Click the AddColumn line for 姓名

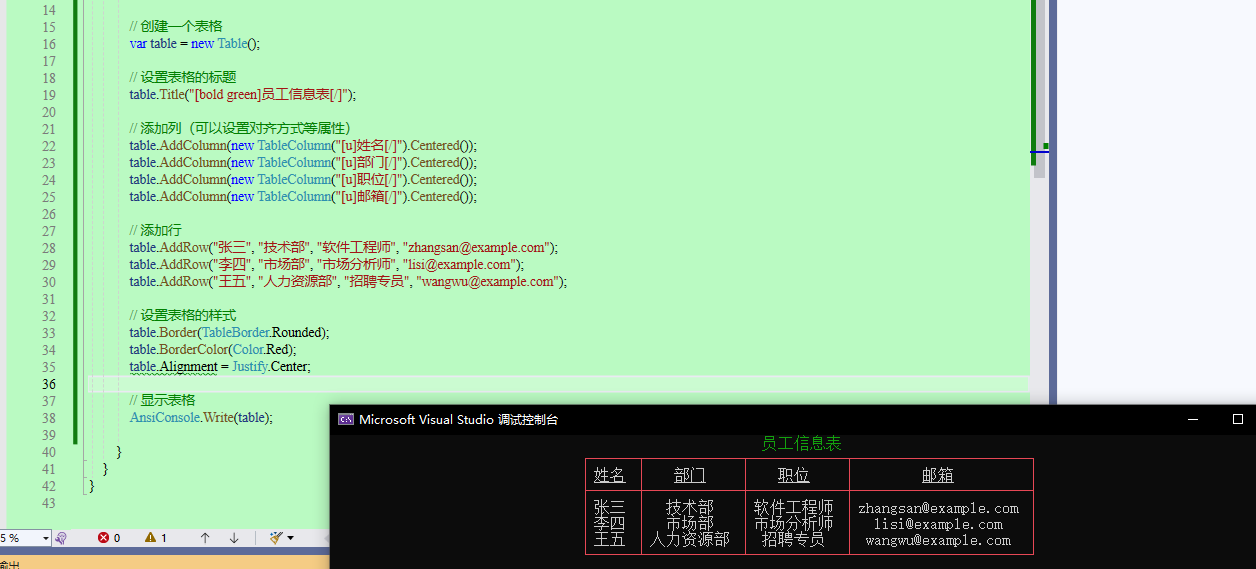coord(303,146)
